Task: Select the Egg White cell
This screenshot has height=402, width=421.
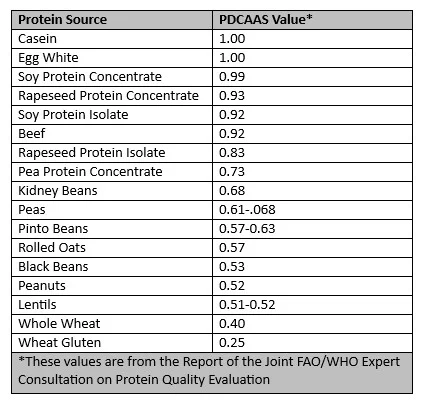Action: click(x=112, y=58)
